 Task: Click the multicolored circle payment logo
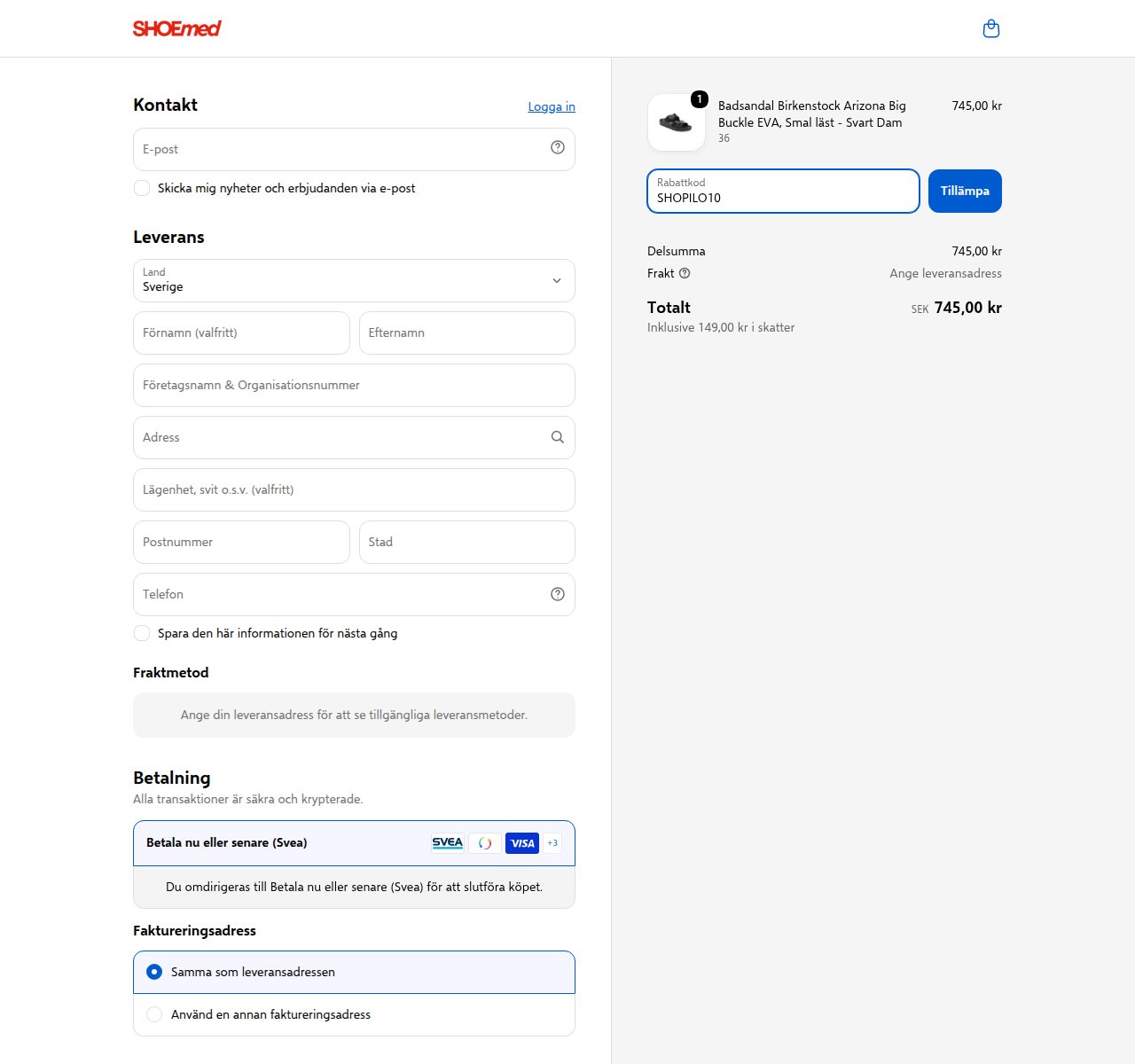click(485, 843)
